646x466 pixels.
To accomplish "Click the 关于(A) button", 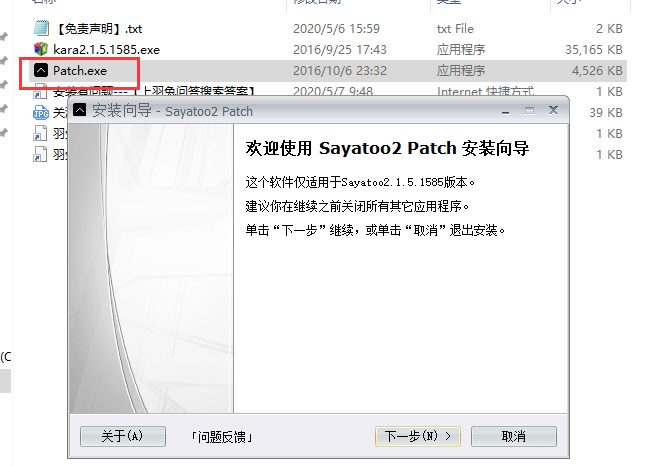I will [x=123, y=436].
